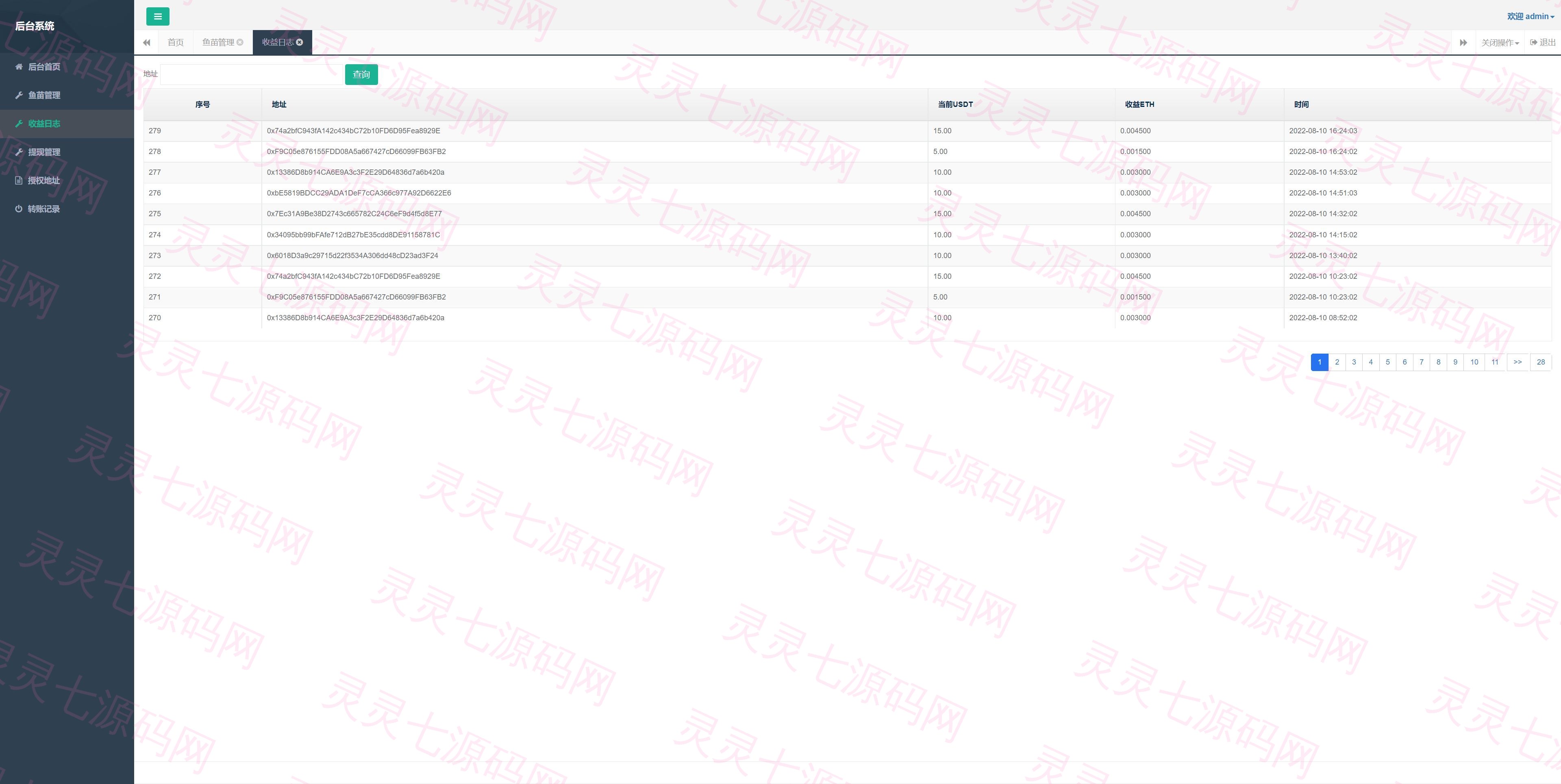
Task: Toggle the sidebar with the hamburger menu button
Action: [158, 16]
